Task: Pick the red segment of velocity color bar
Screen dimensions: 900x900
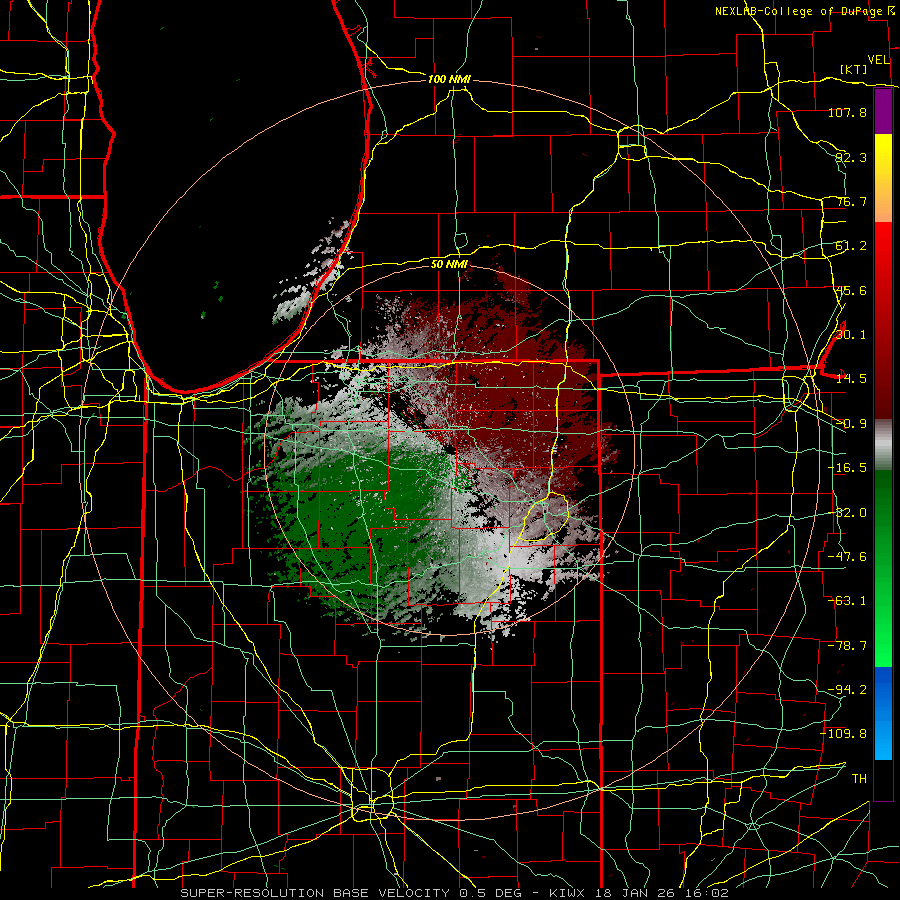Action: point(883,320)
